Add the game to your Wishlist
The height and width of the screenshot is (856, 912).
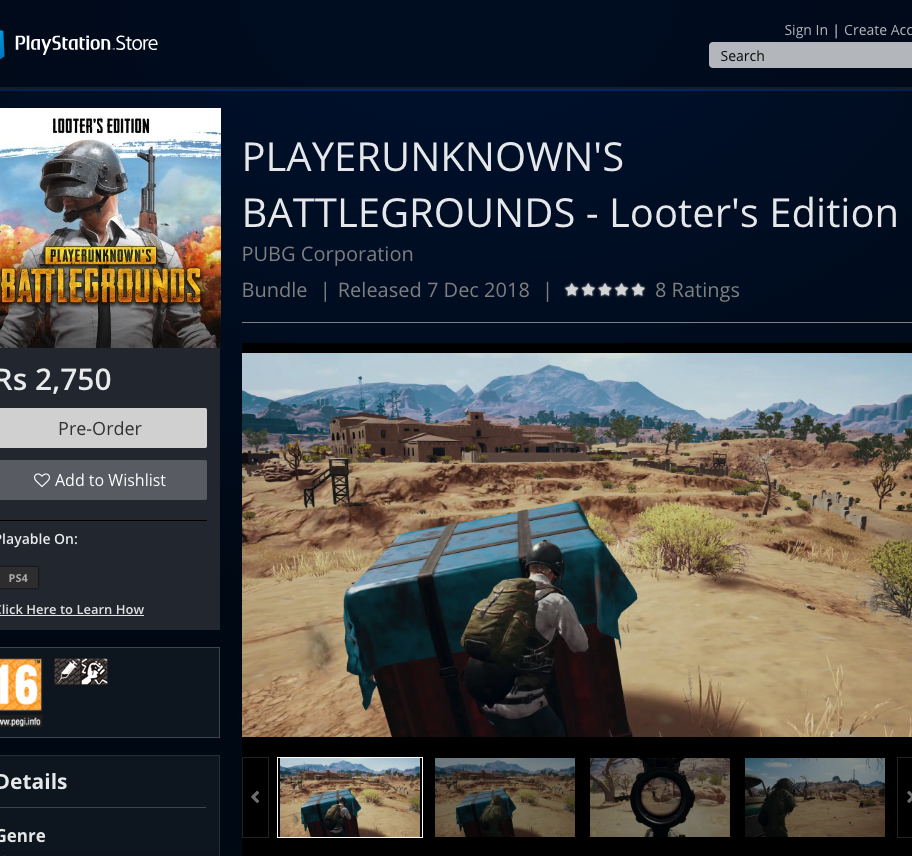click(101, 480)
